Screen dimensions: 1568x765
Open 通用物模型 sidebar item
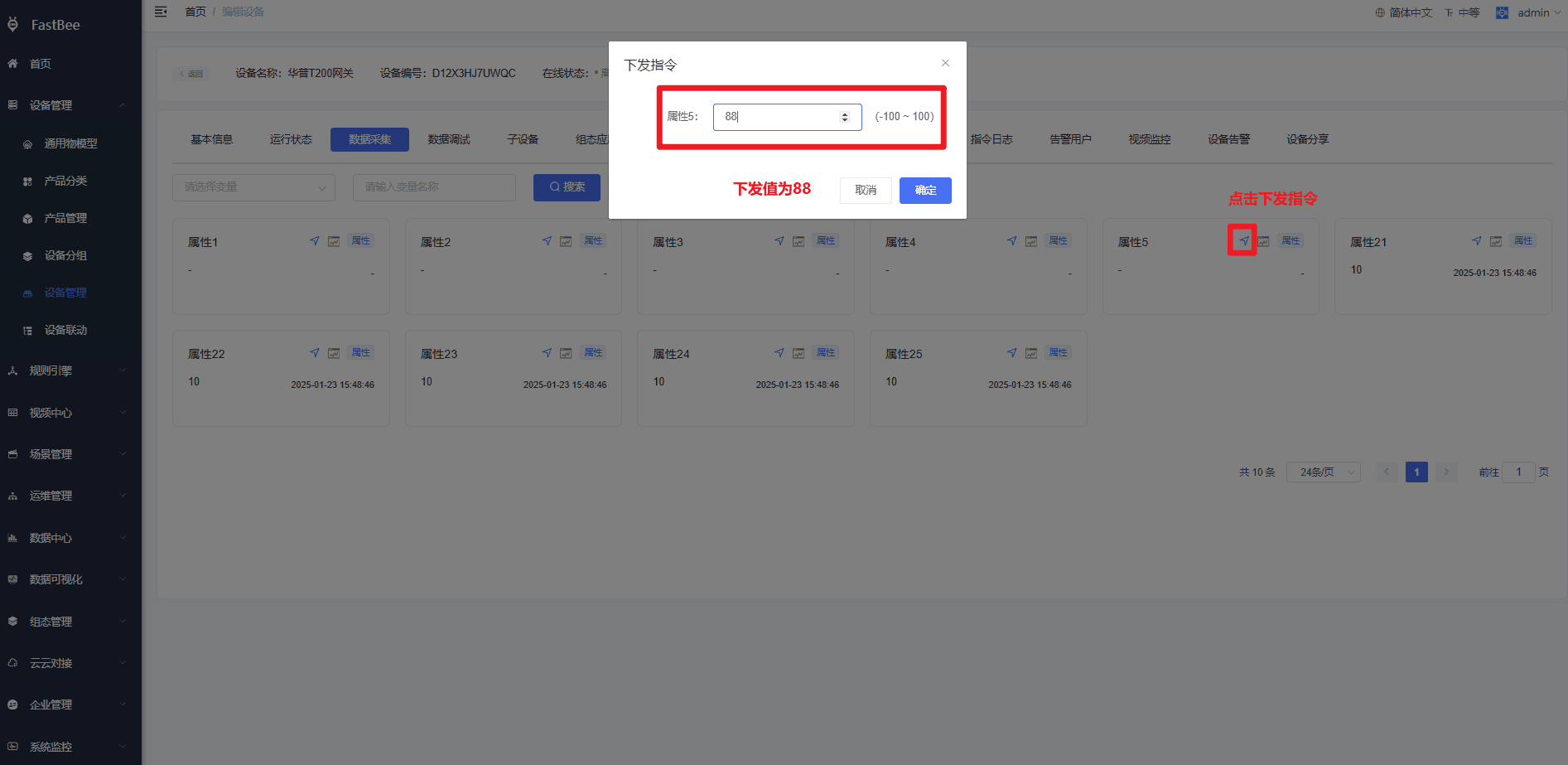click(x=70, y=143)
